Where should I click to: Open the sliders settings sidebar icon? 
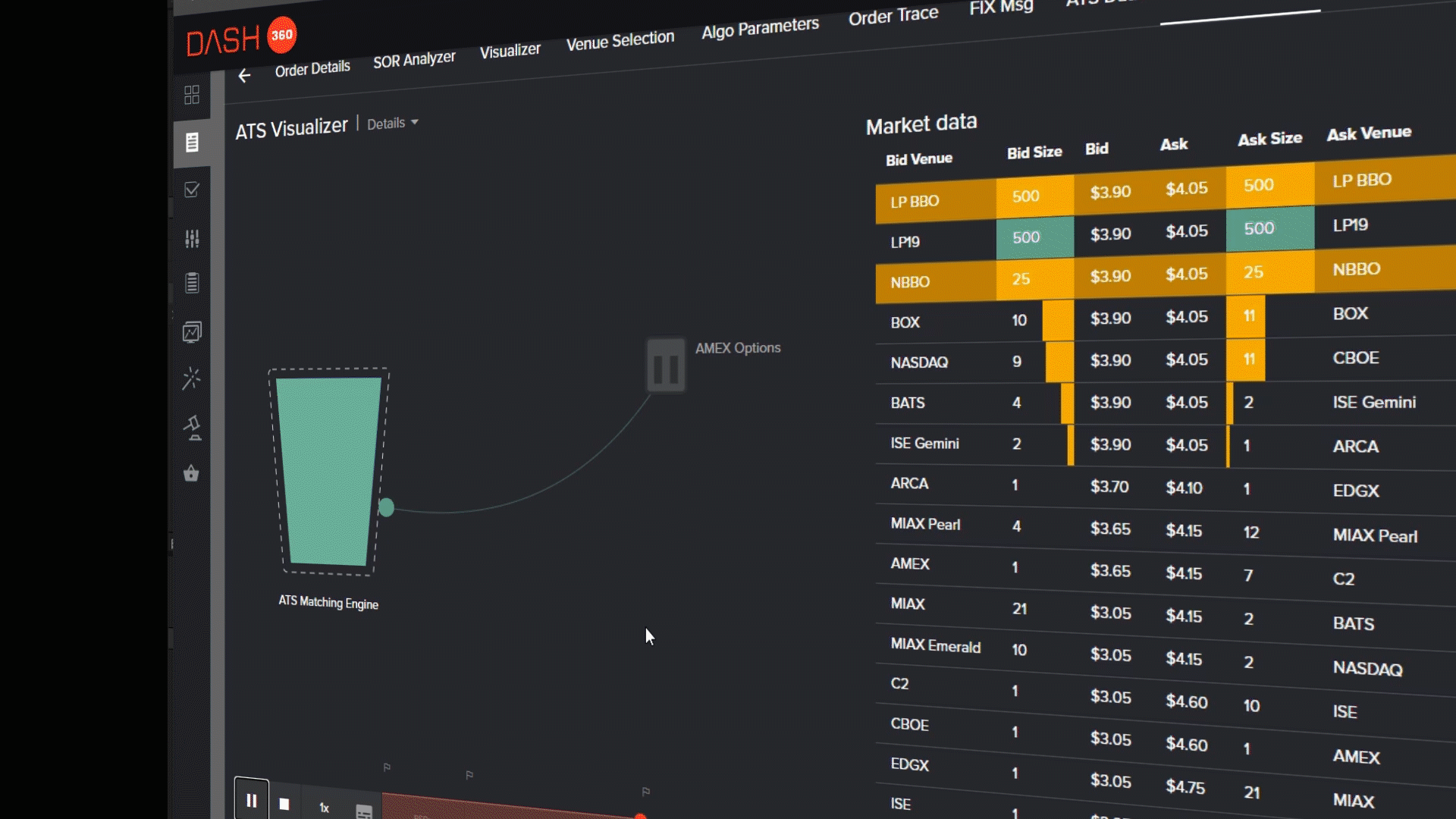pos(192,239)
